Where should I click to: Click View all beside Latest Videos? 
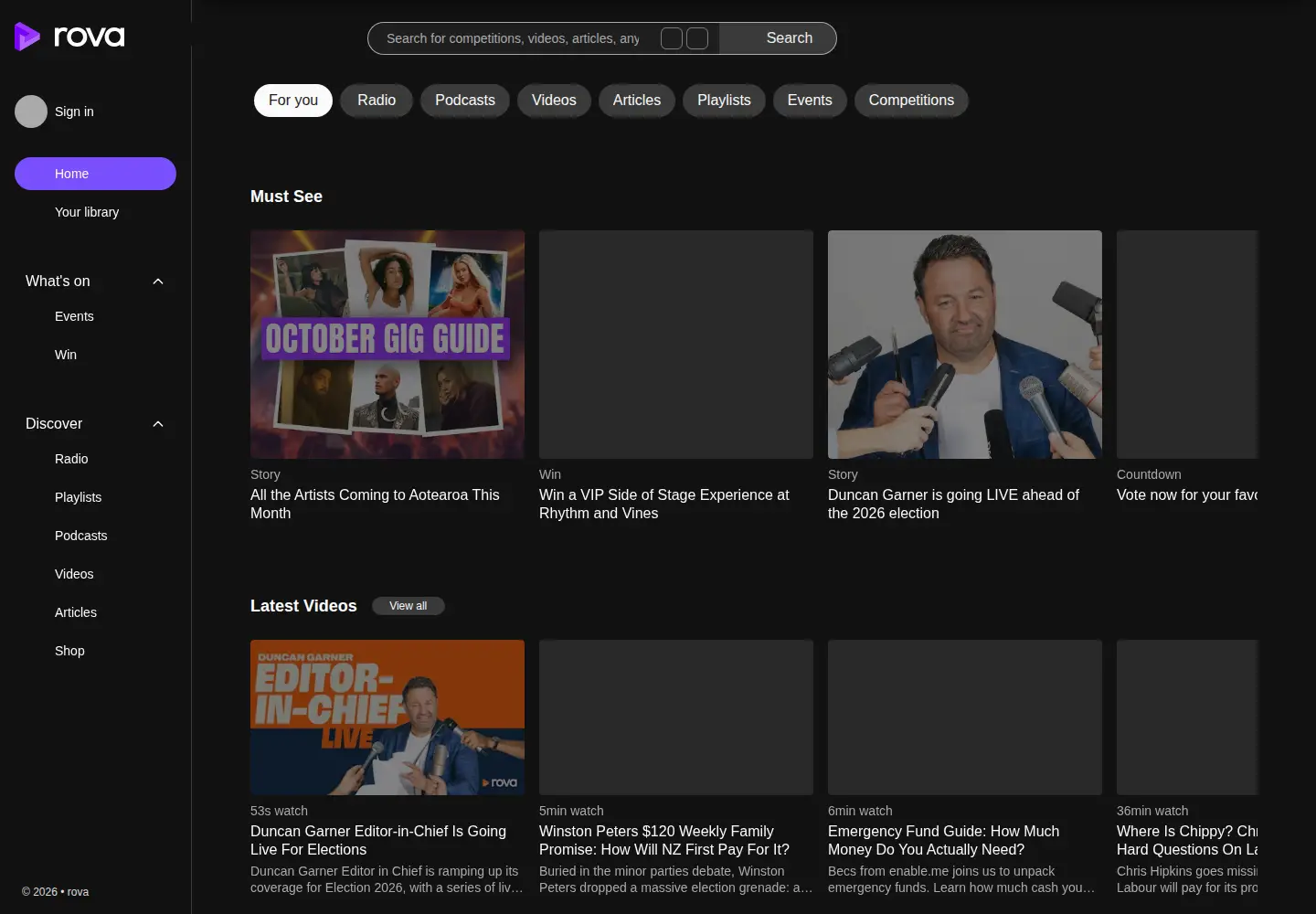[x=409, y=606]
